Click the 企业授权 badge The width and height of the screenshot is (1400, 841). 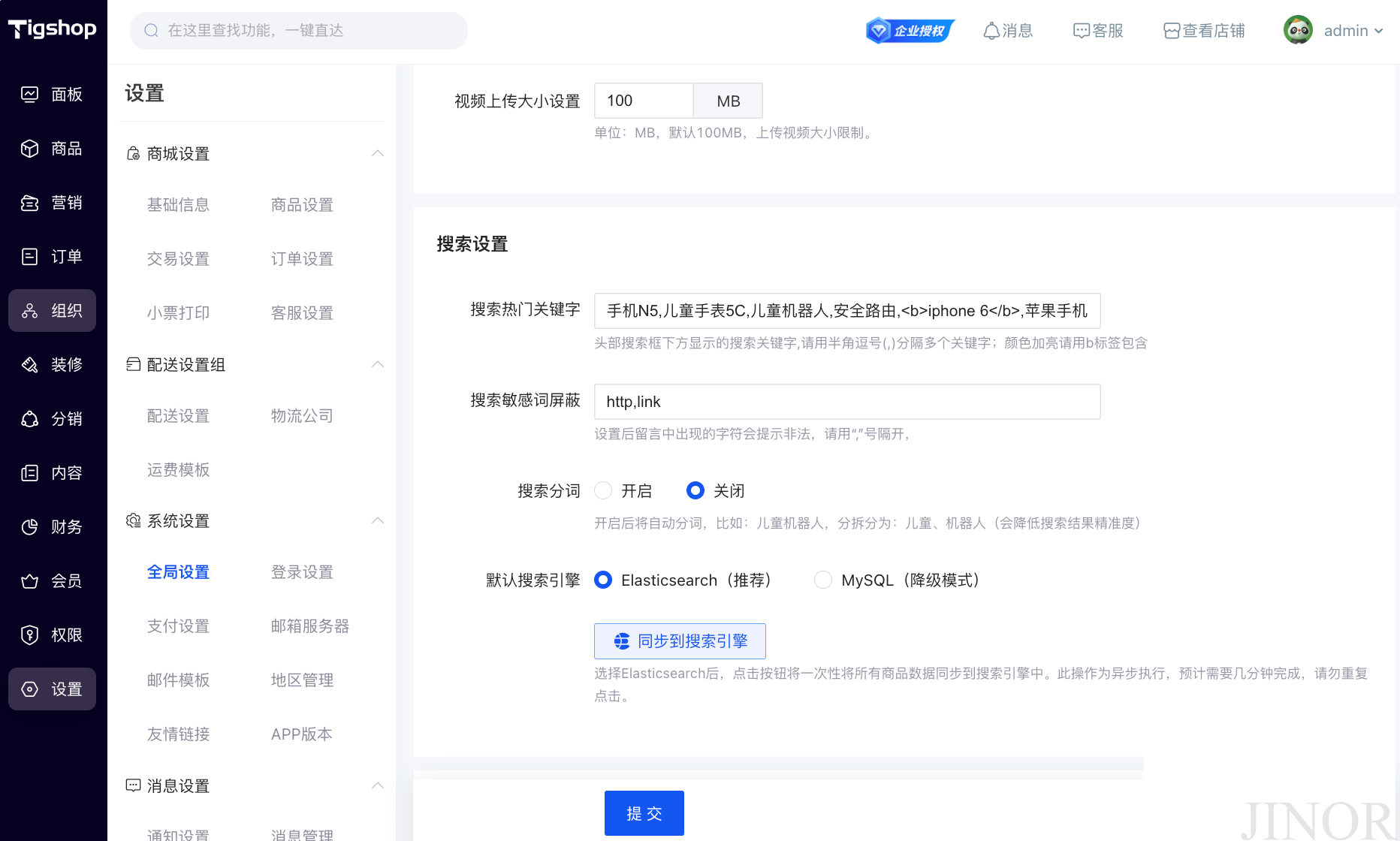[x=910, y=30]
